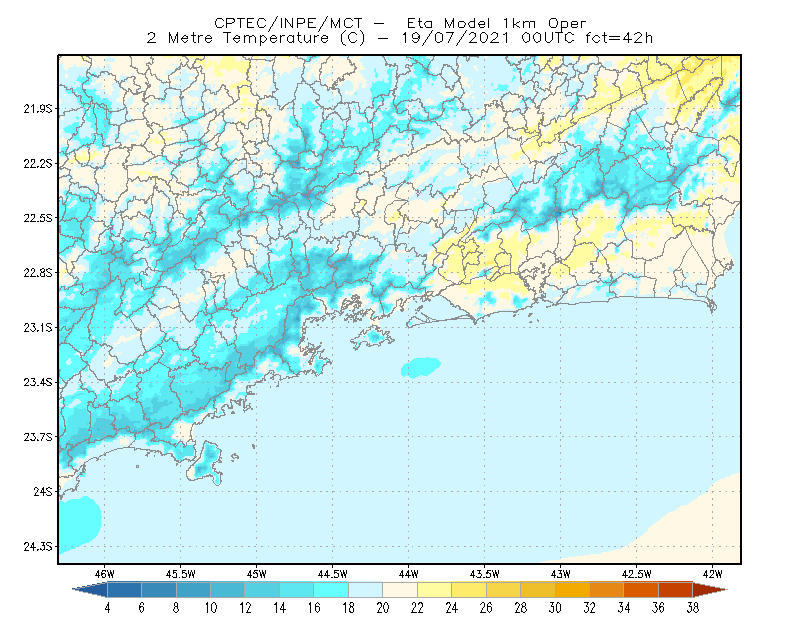Click the 20-22 cream legend swatch
The image size is (800, 618).
point(400,590)
